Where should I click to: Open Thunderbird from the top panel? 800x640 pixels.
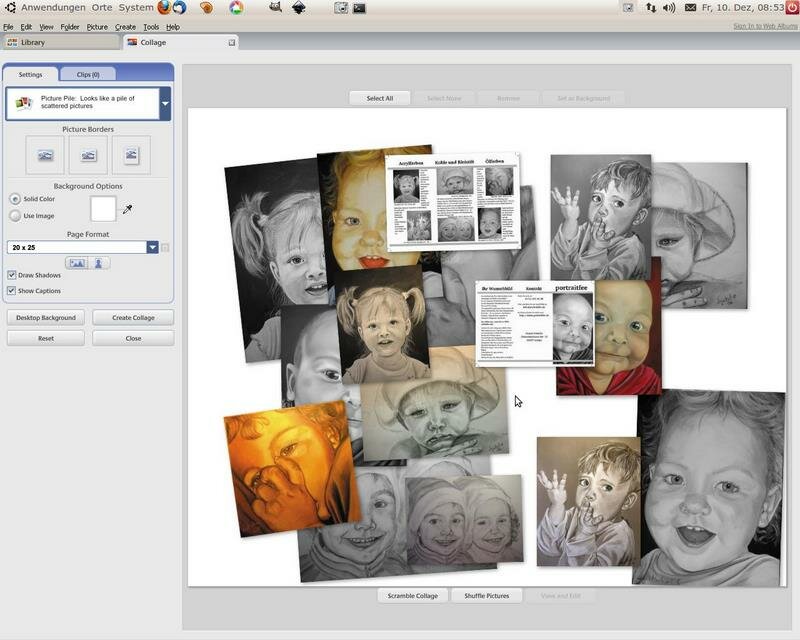tap(180, 7)
